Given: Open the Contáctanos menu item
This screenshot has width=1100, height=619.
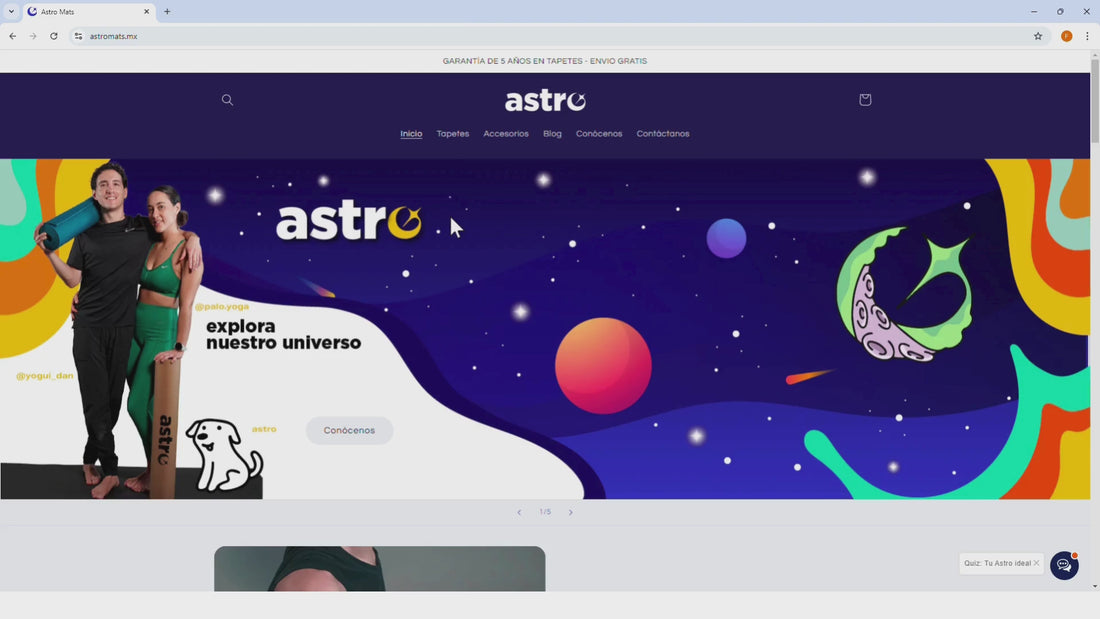Looking at the screenshot, I should pyautogui.click(x=663, y=133).
